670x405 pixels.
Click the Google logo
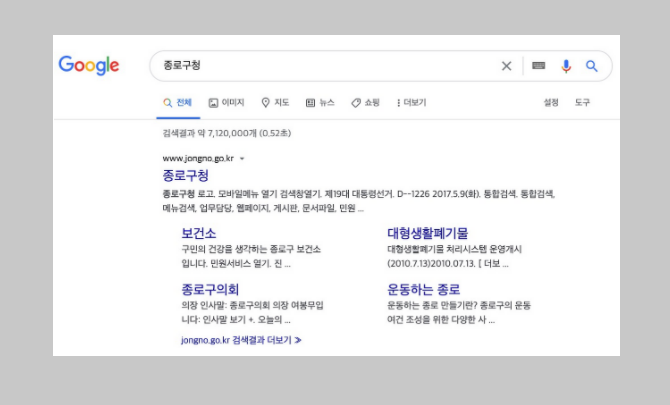89,65
